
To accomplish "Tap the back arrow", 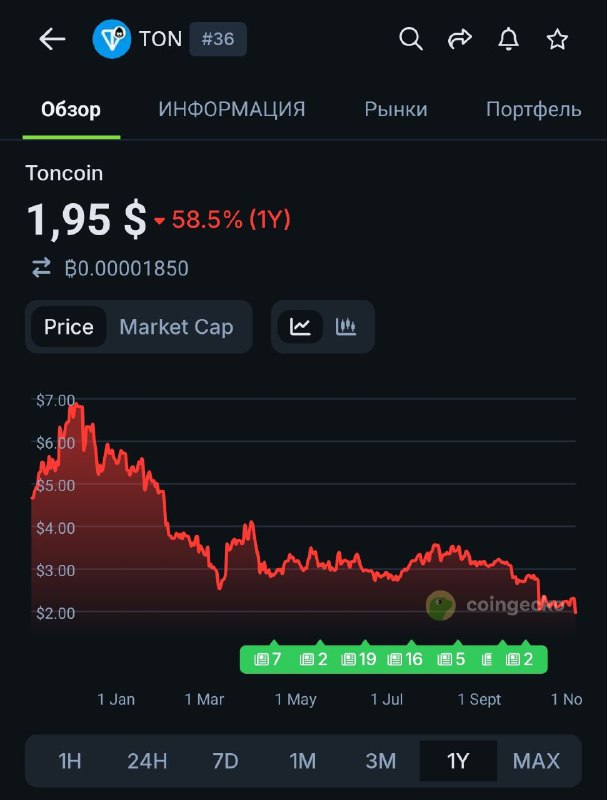I will click(x=51, y=39).
